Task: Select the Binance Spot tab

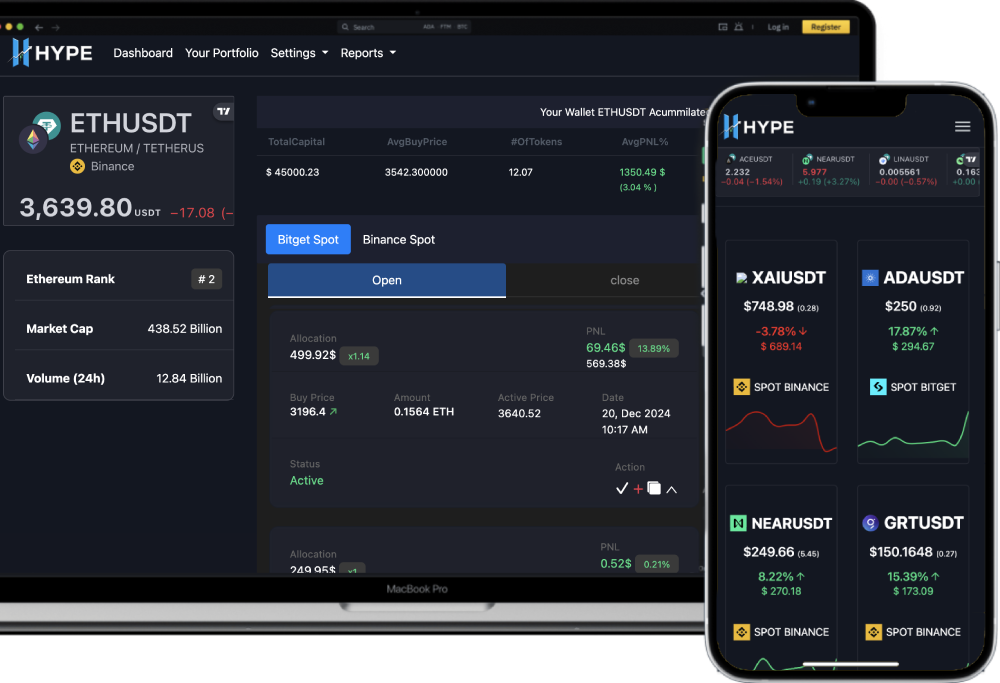Action: click(399, 239)
